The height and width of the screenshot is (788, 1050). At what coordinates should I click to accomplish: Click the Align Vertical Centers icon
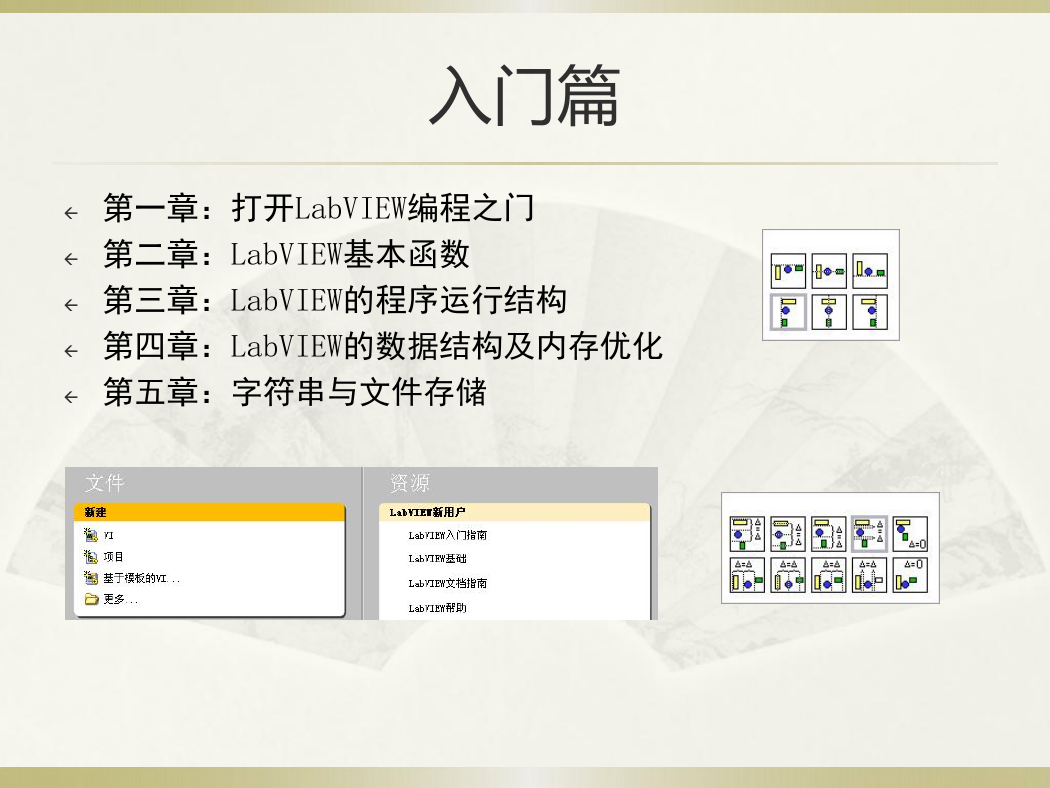pos(829,271)
